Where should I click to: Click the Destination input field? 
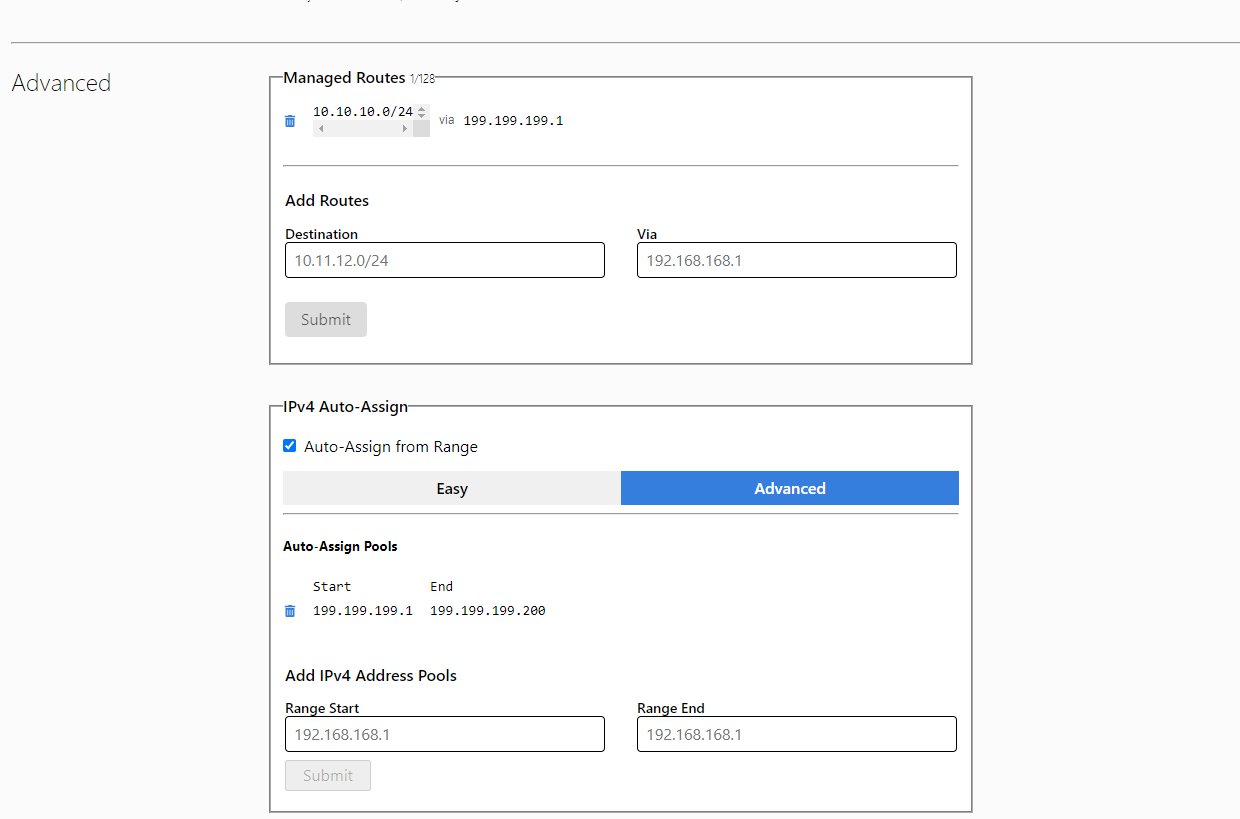(x=445, y=260)
